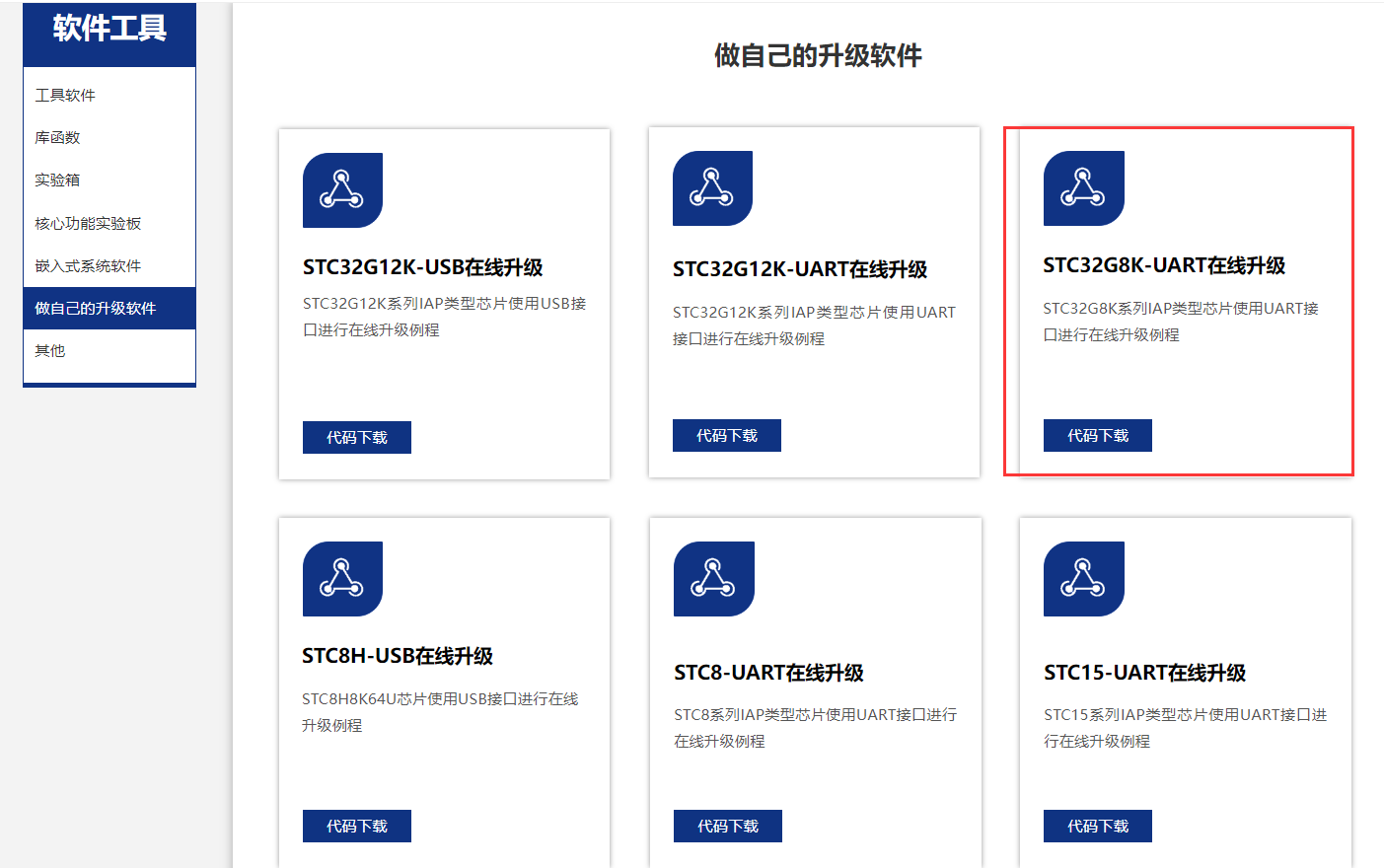
Task: Click the STC32G12K-USB在线升级 title
Action: tap(423, 267)
